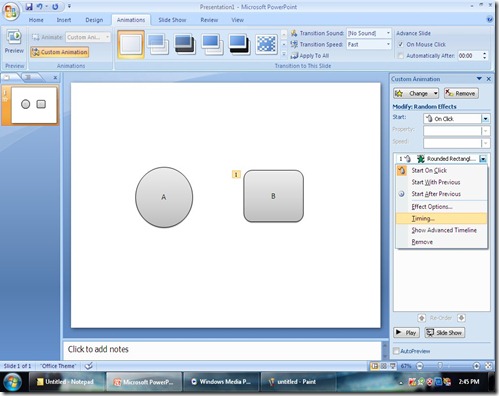The height and width of the screenshot is (396, 499).
Task: Click the zoom out minus icon
Action: (420, 366)
